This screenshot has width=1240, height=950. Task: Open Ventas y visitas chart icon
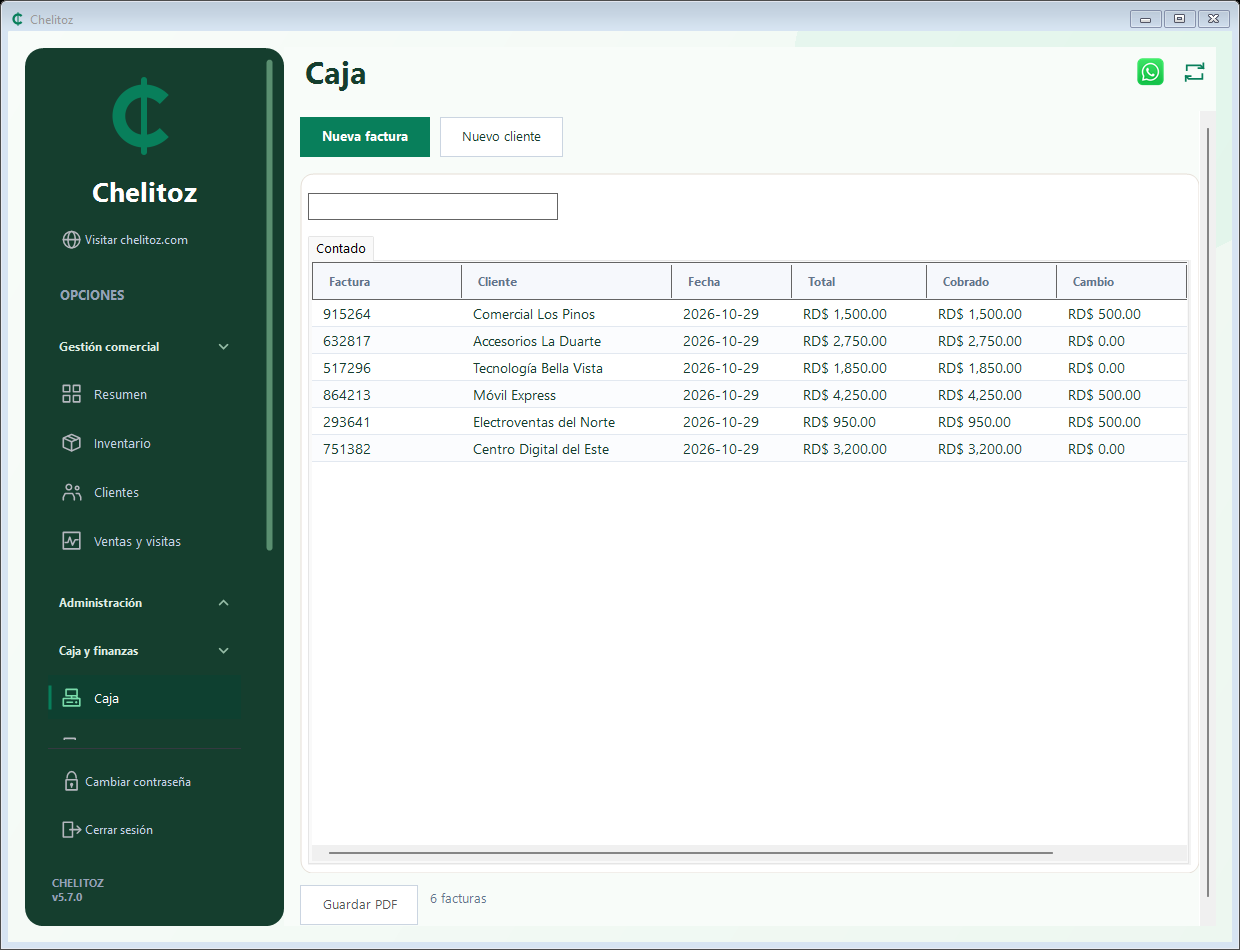pyautogui.click(x=71, y=541)
